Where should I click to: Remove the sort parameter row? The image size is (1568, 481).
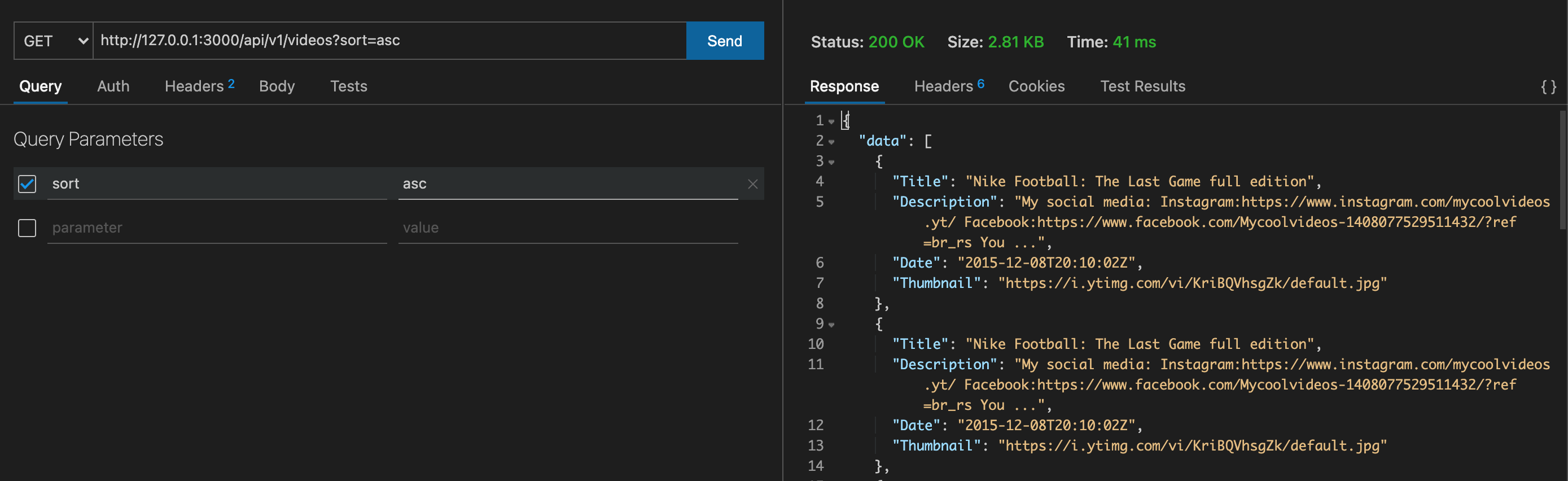click(753, 184)
